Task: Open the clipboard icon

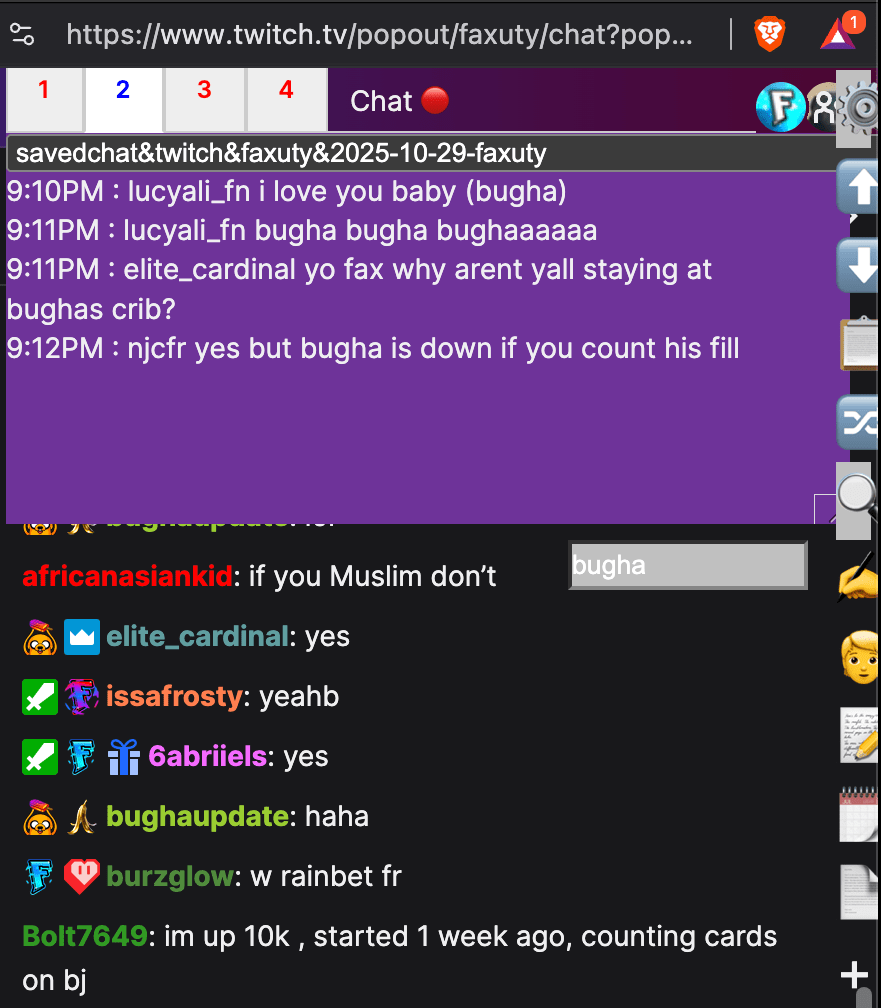Action: click(860, 344)
